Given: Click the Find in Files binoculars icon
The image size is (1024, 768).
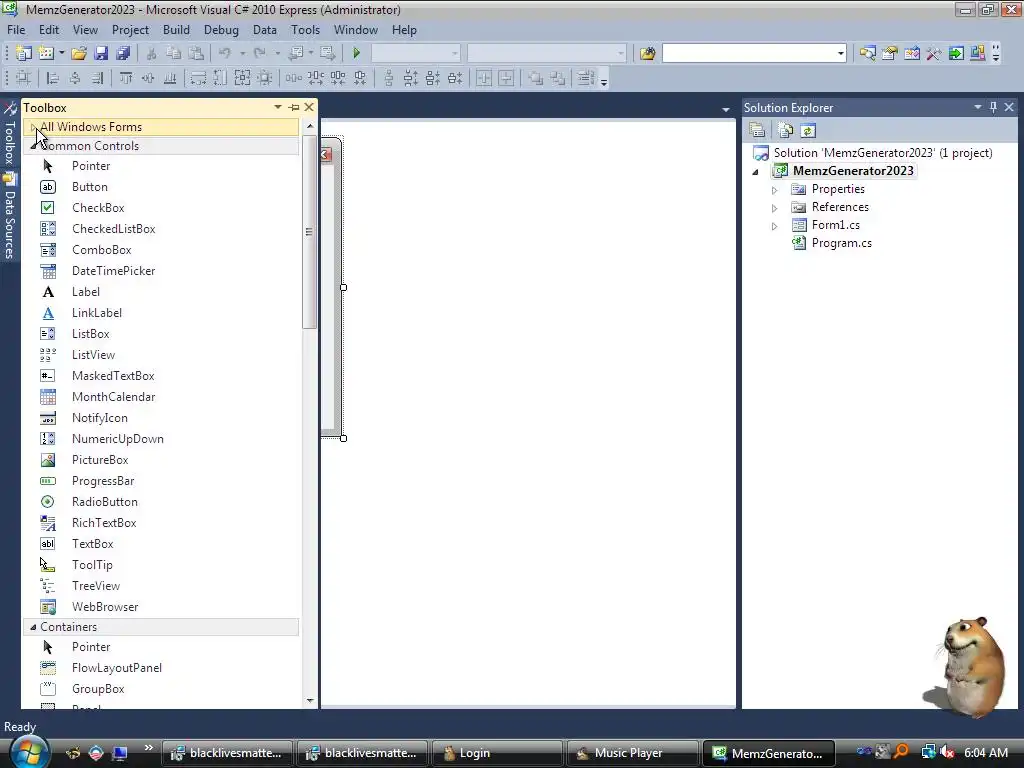Looking at the screenshot, I should click(647, 53).
